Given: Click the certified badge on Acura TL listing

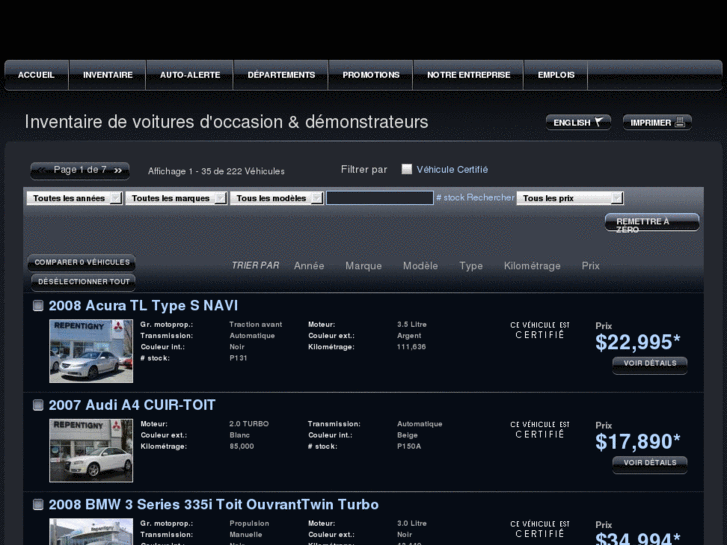Looking at the screenshot, I should pyautogui.click(x=540, y=330).
